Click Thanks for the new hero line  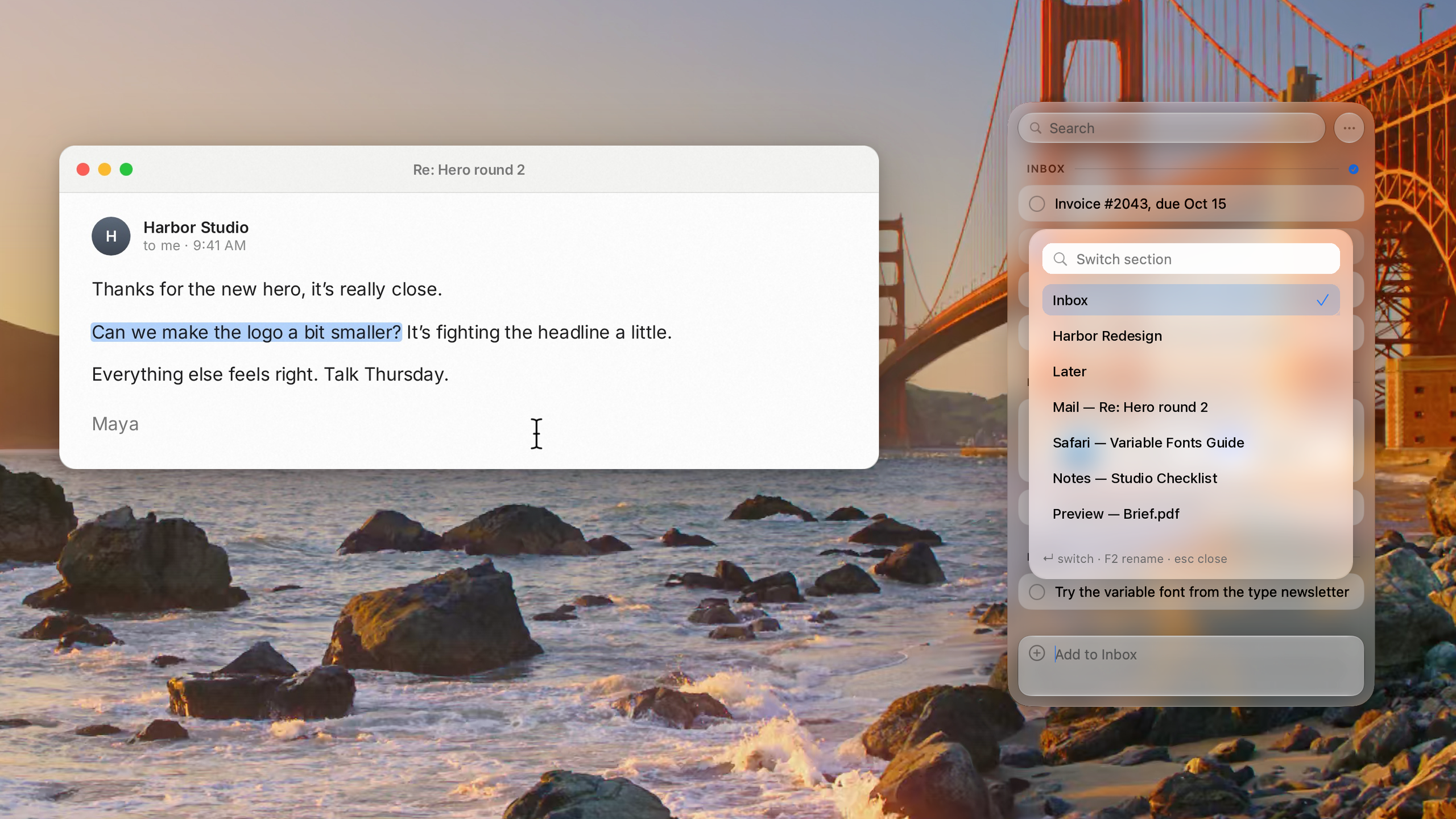pos(267,289)
